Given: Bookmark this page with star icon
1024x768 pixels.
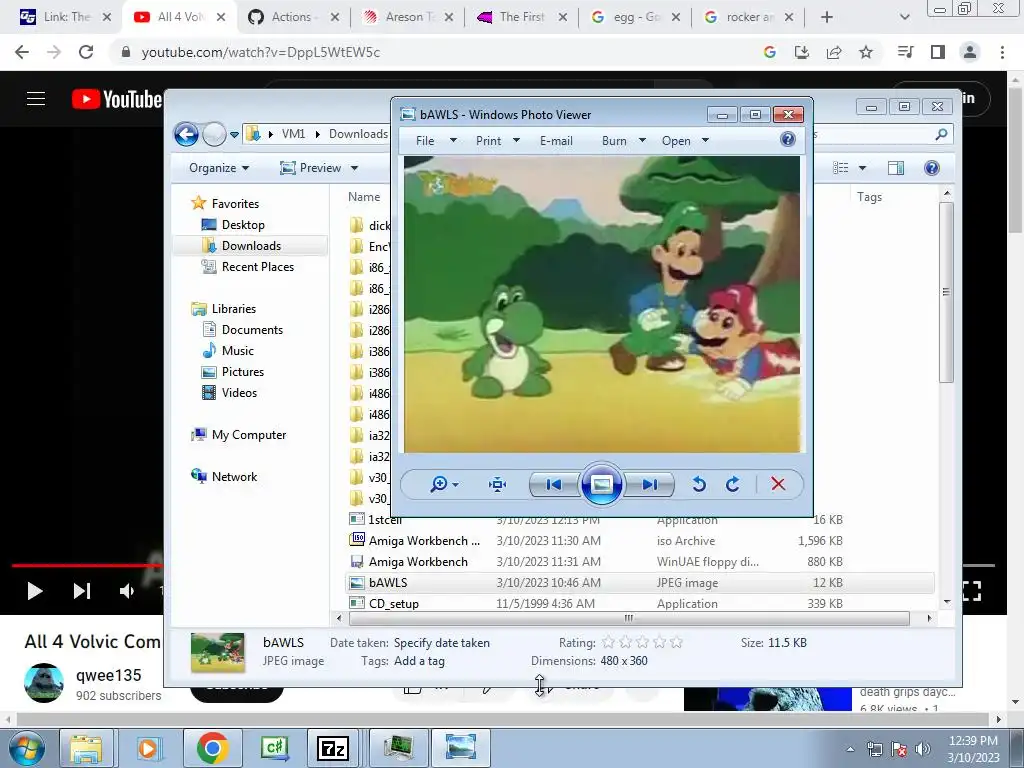Looking at the screenshot, I should click(866, 52).
